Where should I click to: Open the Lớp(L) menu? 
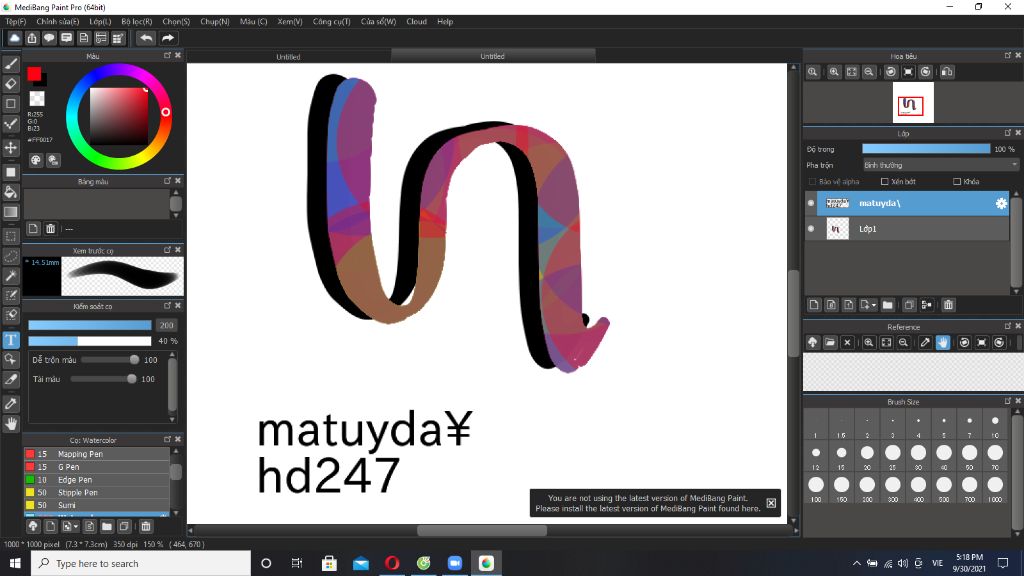[x=100, y=22]
